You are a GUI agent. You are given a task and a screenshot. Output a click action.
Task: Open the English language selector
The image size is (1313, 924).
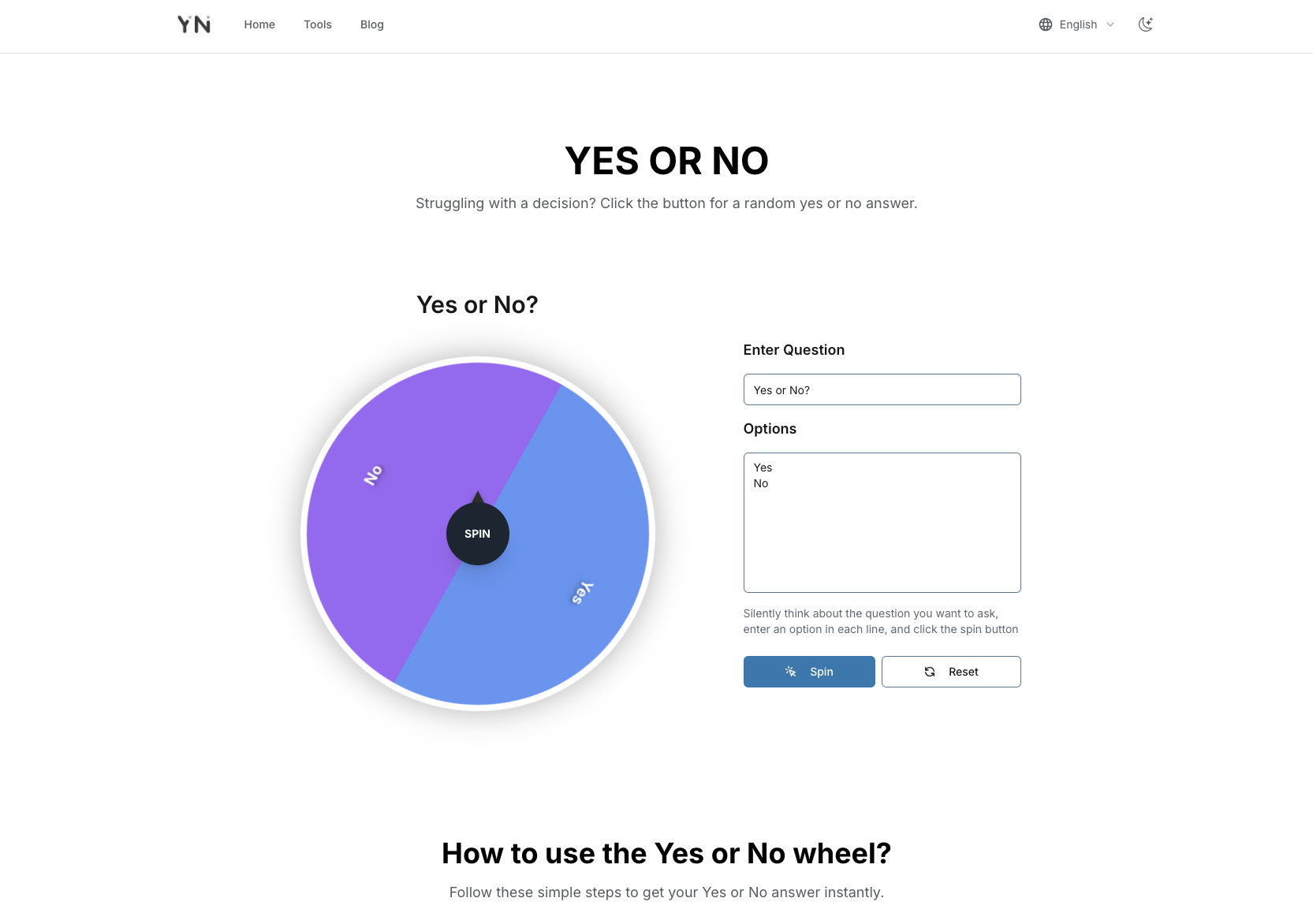1078,24
